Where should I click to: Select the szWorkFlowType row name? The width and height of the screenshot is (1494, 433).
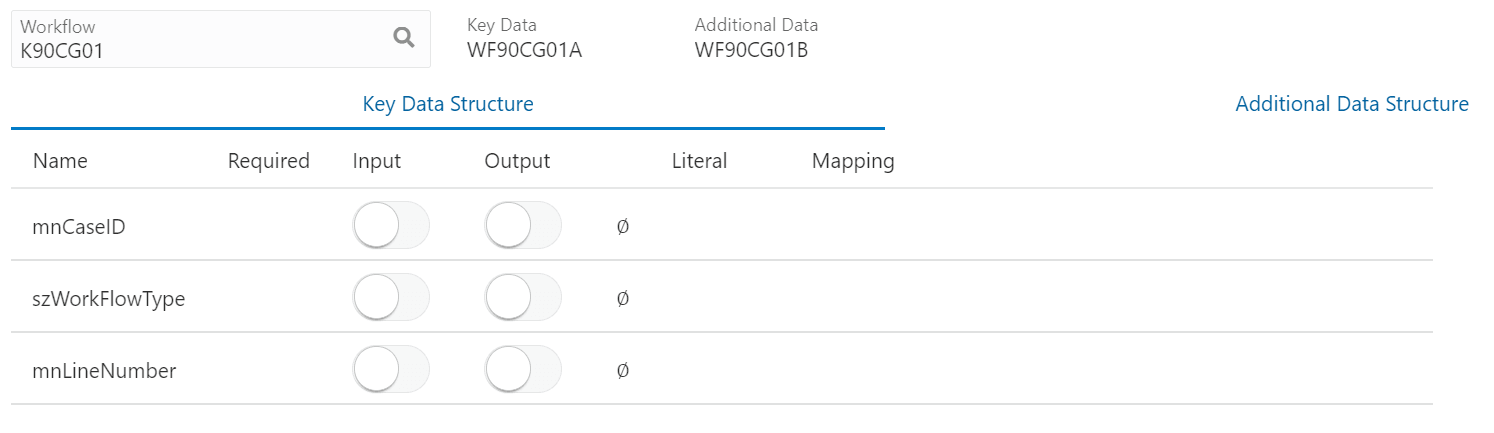(x=109, y=299)
